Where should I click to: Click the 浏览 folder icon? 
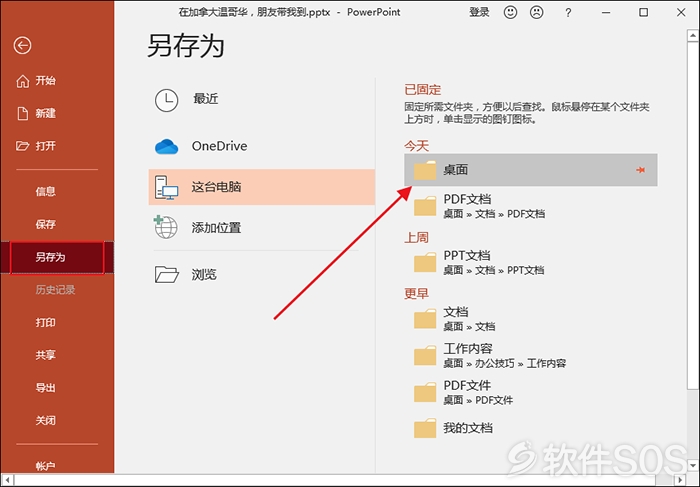(167, 275)
